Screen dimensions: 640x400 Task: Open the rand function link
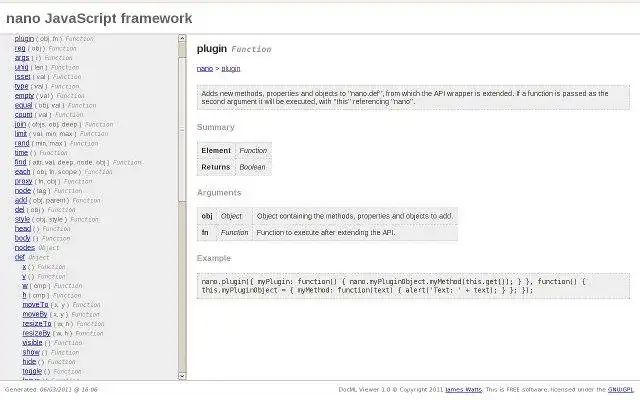[x=22, y=143]
